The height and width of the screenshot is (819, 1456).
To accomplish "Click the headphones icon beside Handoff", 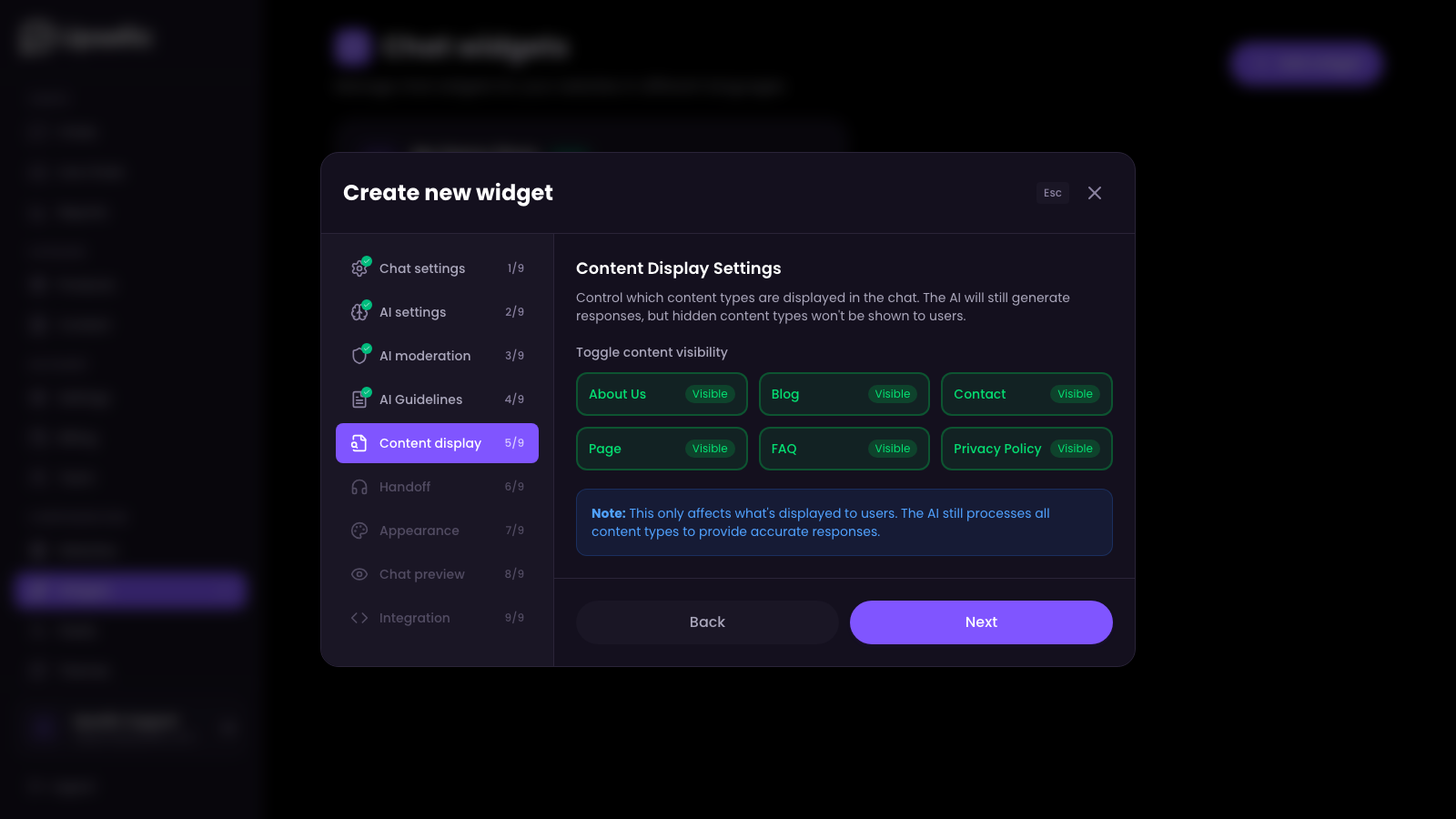I will point(360,487).
